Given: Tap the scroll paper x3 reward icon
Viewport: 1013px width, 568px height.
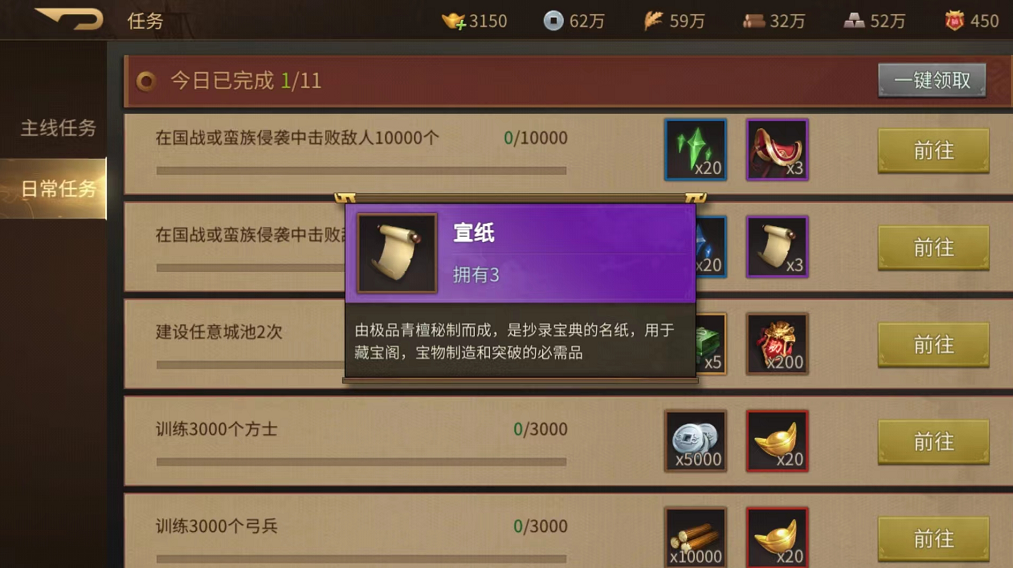Looking at the screenshot, I should coord(777,247).
